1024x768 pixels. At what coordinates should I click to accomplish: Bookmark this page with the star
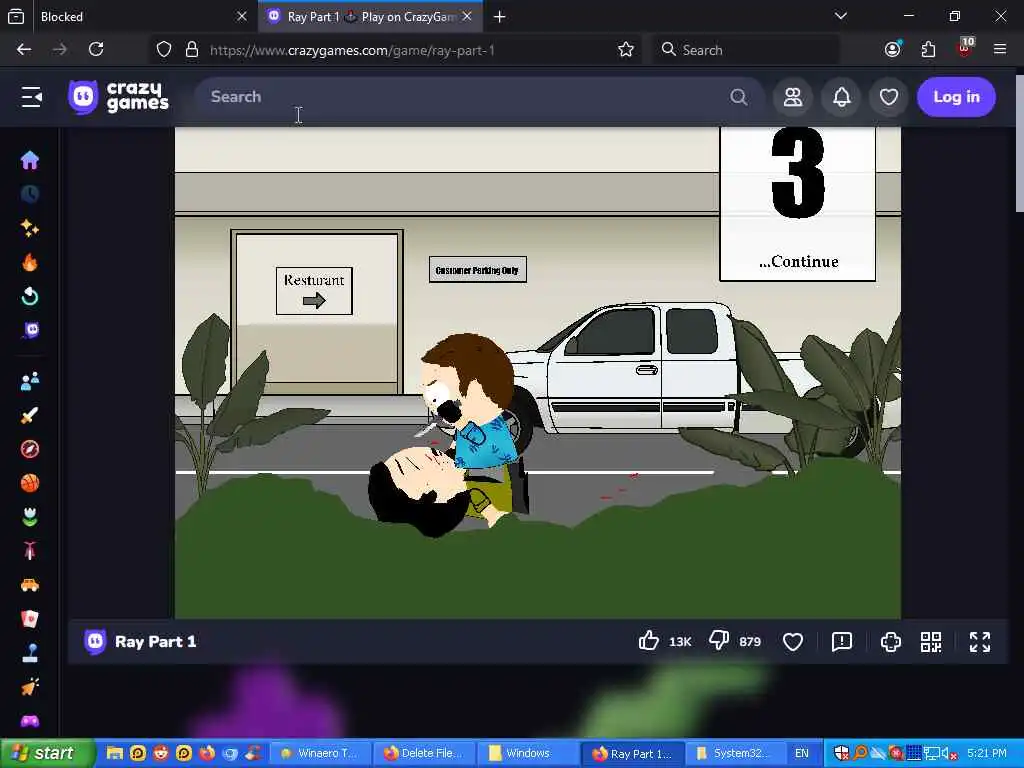[x=626, y=50]
